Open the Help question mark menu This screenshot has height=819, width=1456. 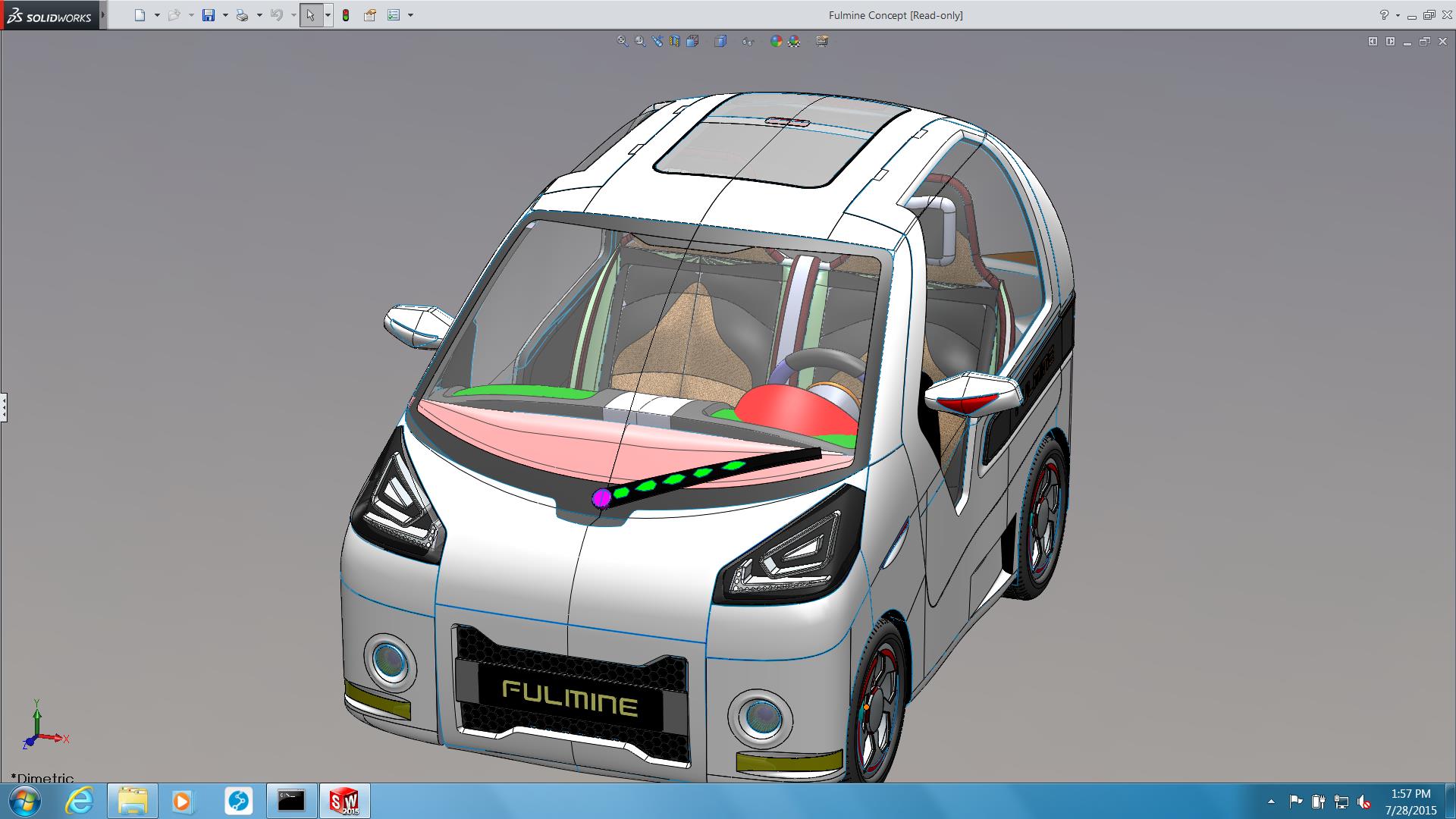pos(1384,15)
